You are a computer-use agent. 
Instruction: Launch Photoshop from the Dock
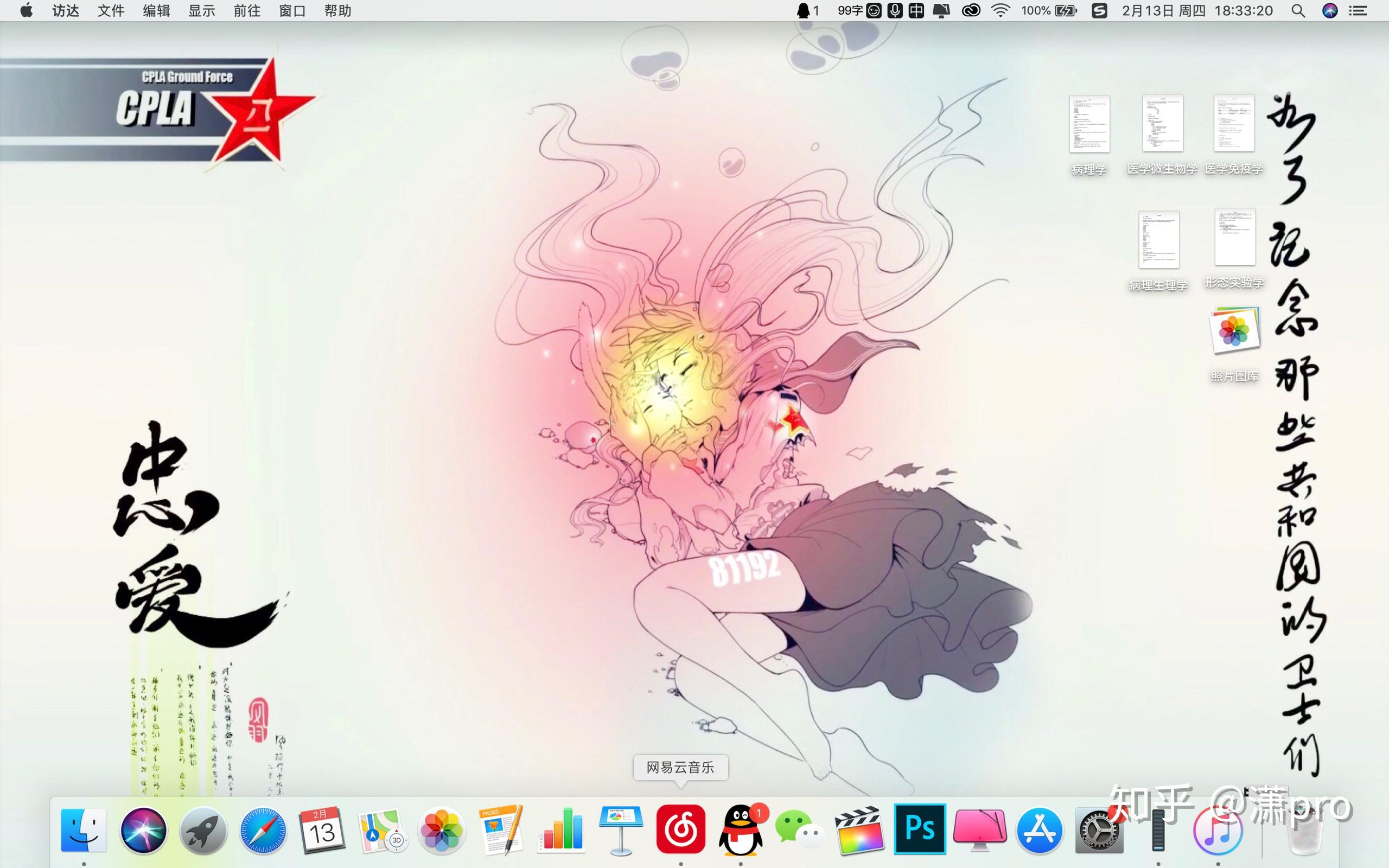pyautogui.click(x=920, y=829)
